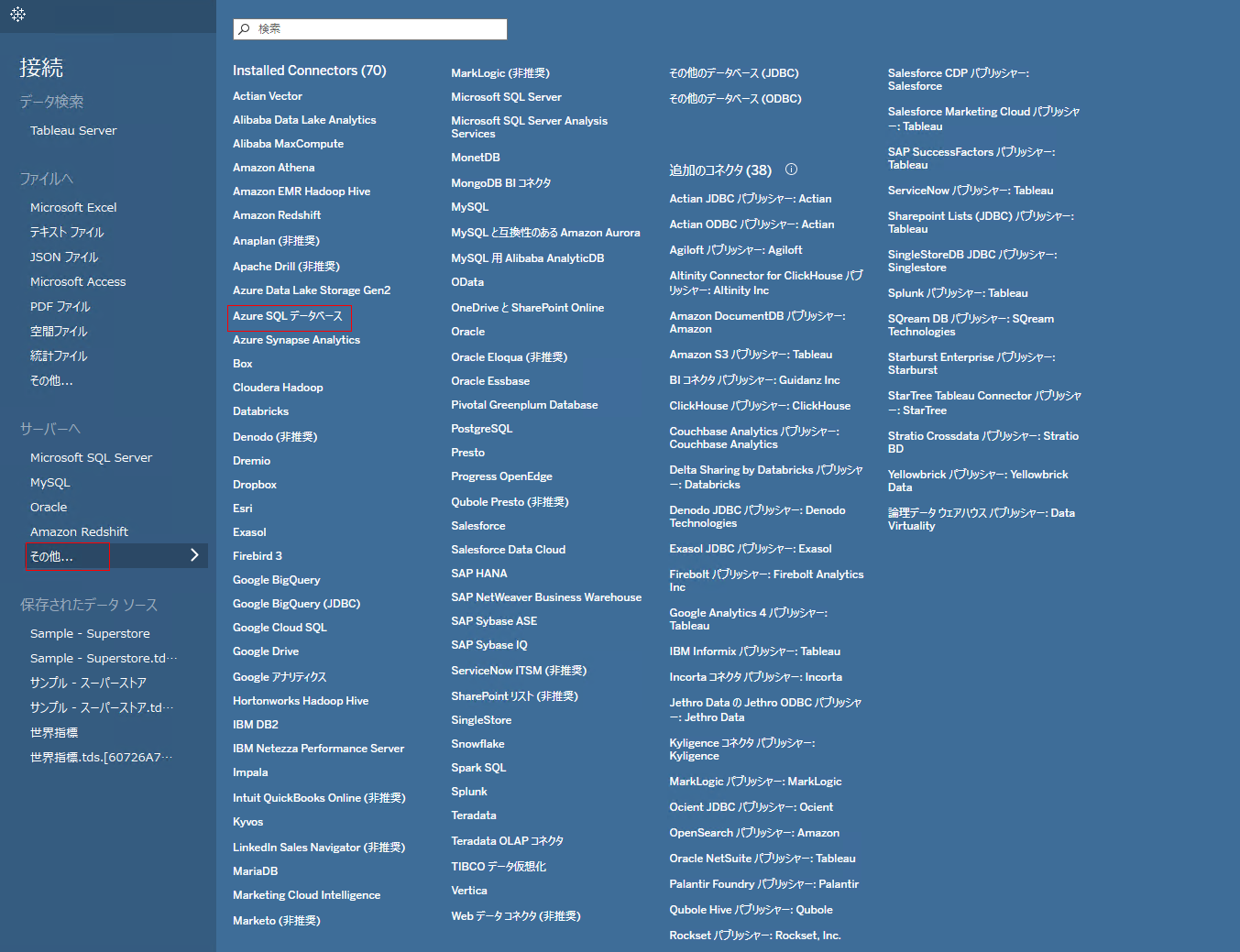Select the PDF ファイル option
The width and height of the screenshot is (1240, 952).
[x=60, y=307]
